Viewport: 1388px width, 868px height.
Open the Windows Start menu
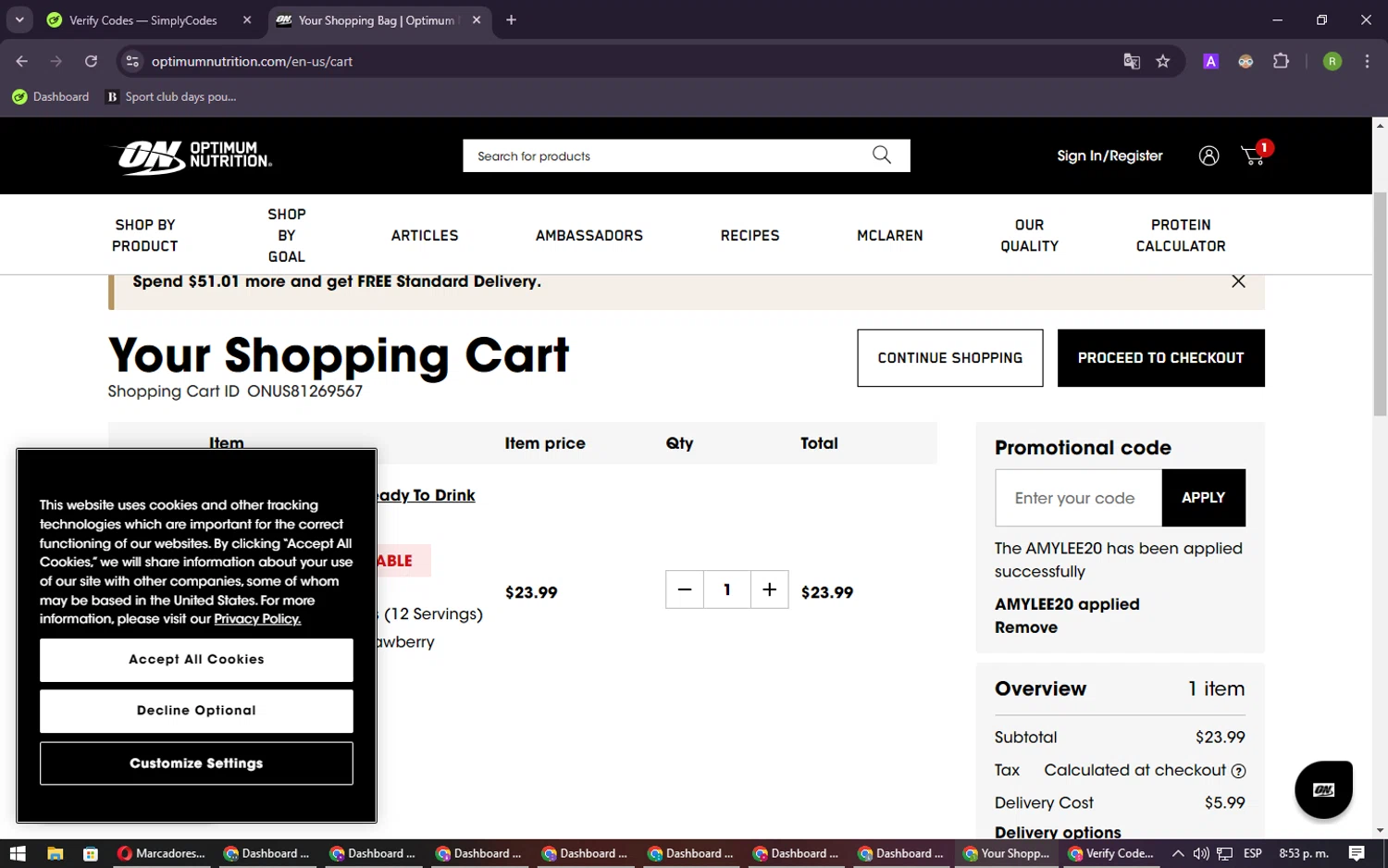coord(18,853)
